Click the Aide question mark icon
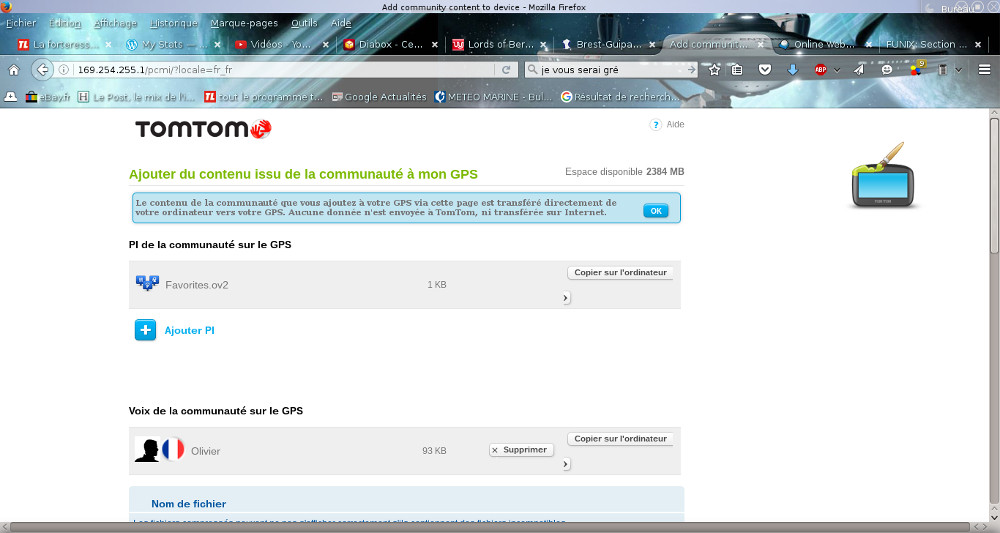The image size is (1000, 533). pos(656,124)
